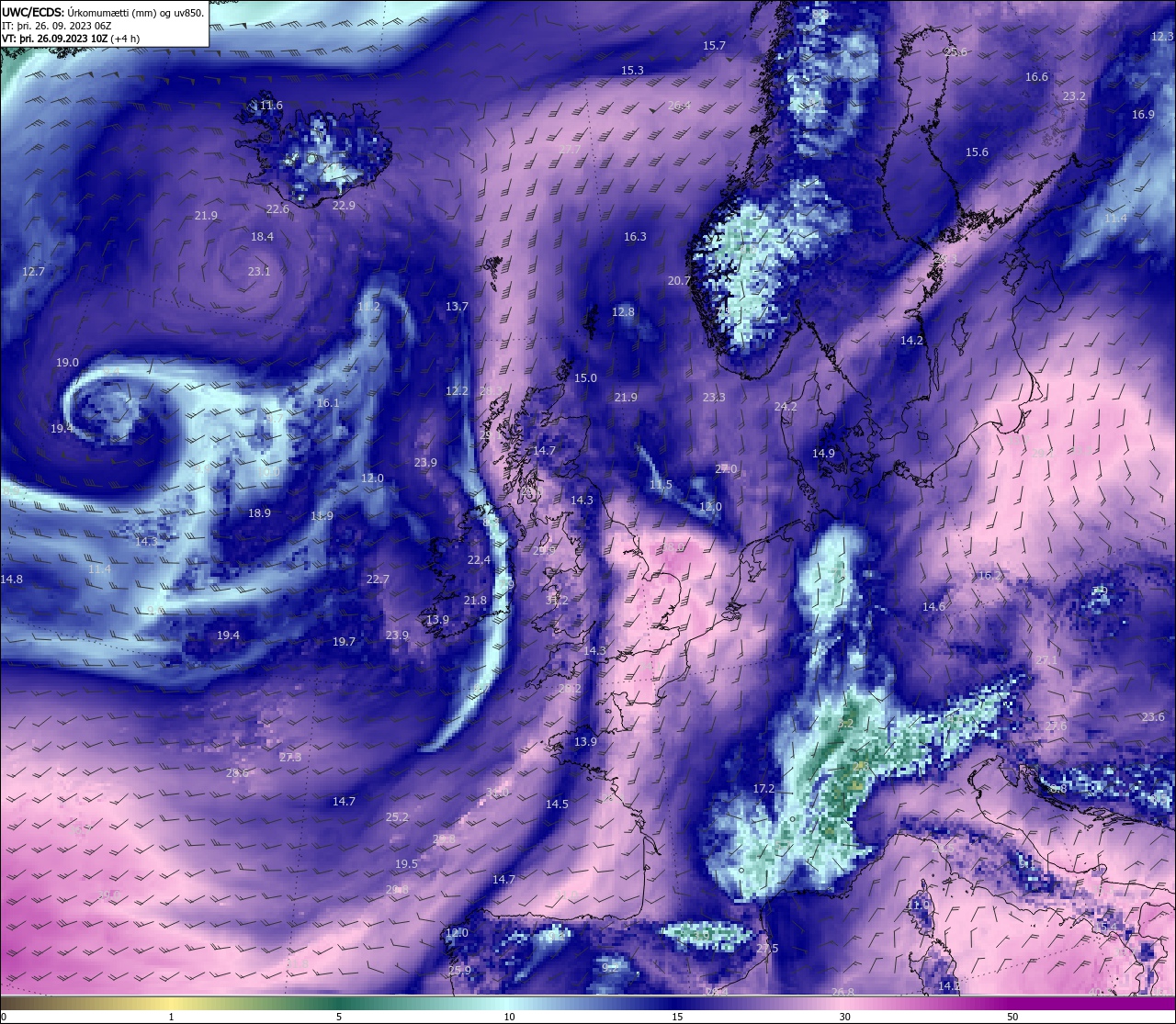Screen dimensions: 1176x1024
Task: Click the 11.6 value over northwest Iceland
Action: [x=271, y=106]
